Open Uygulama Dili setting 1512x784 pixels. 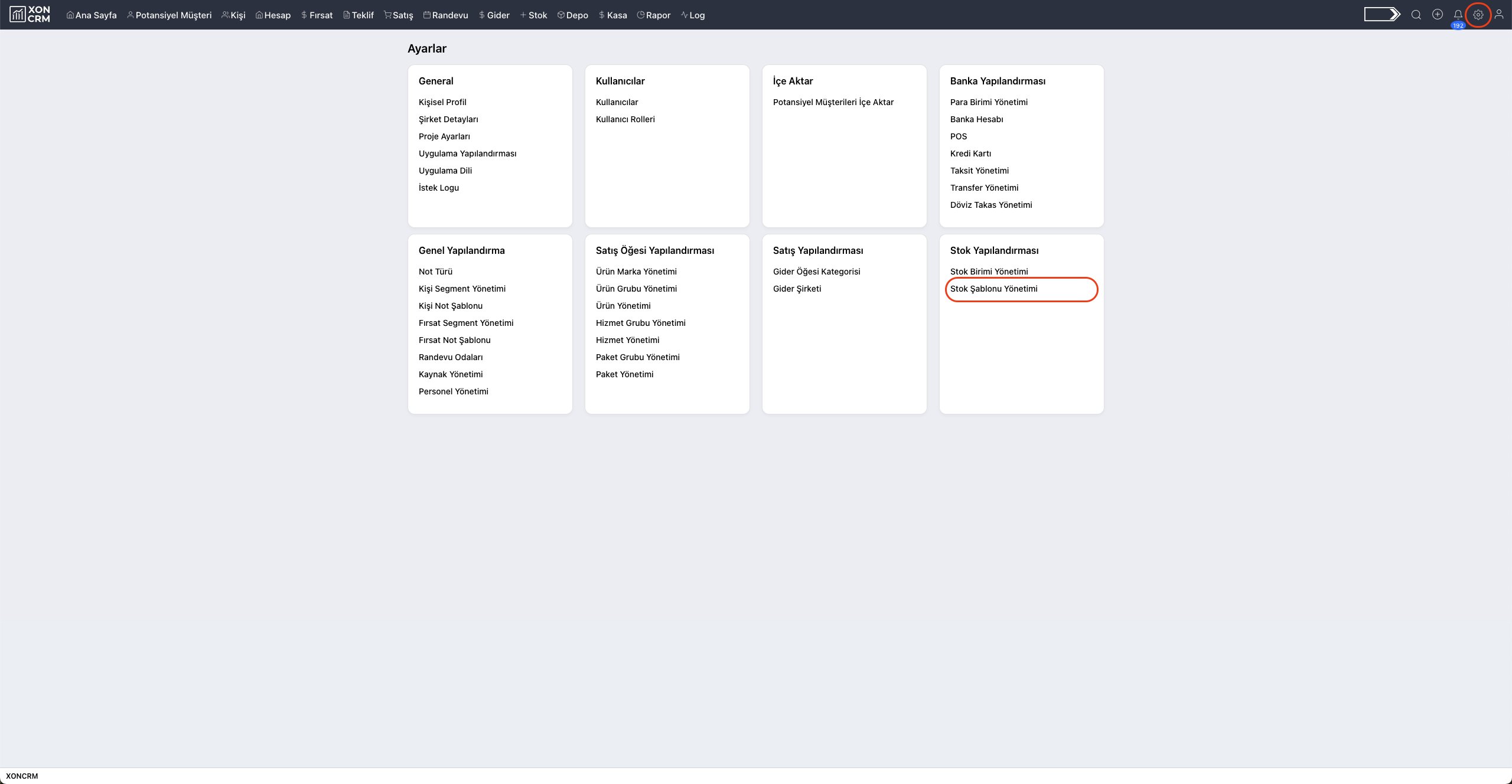point(445,171)
